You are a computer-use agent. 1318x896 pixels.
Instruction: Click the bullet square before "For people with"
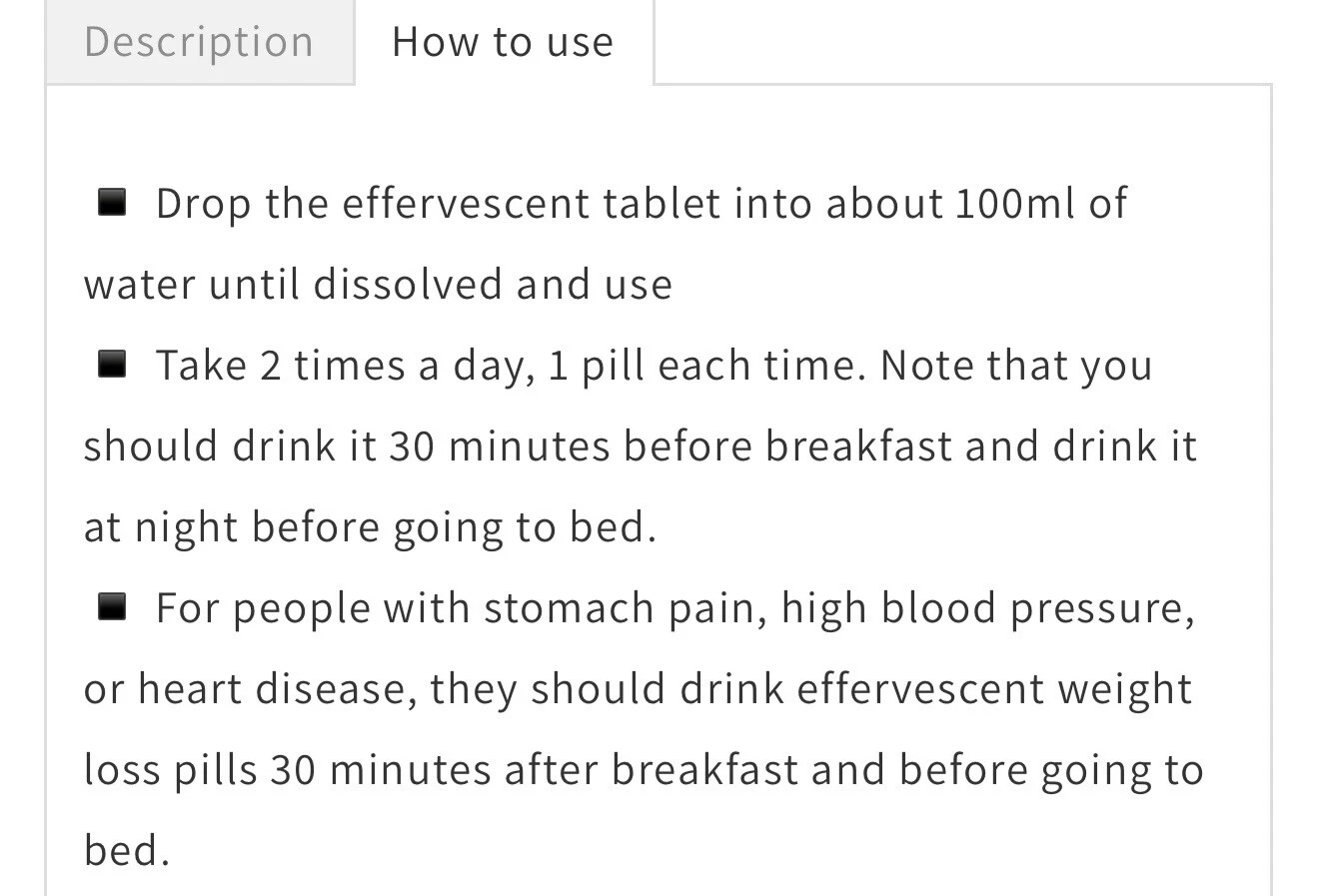pyautogui.click(x=112, y=606)
